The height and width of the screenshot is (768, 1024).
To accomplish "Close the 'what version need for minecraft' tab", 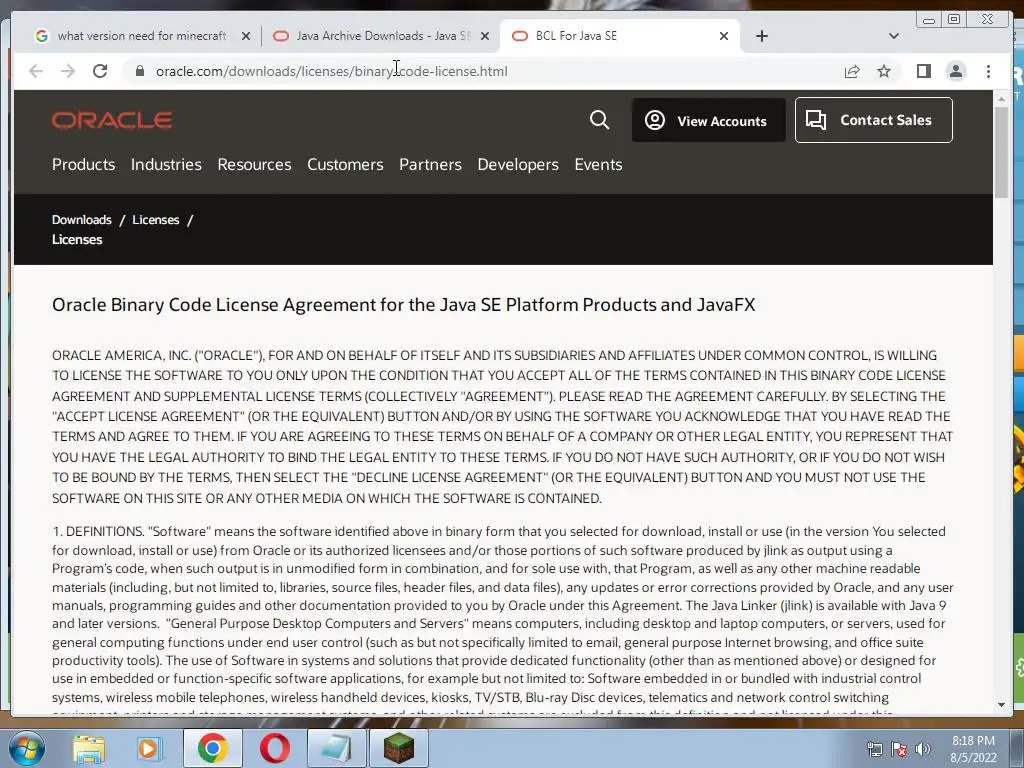I will 246,37.
